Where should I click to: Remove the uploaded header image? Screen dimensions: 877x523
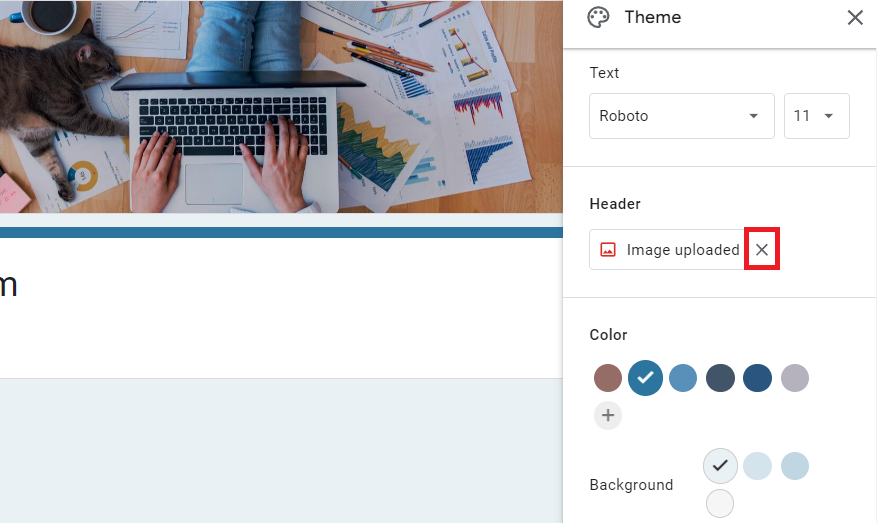(x=761, y=249)
